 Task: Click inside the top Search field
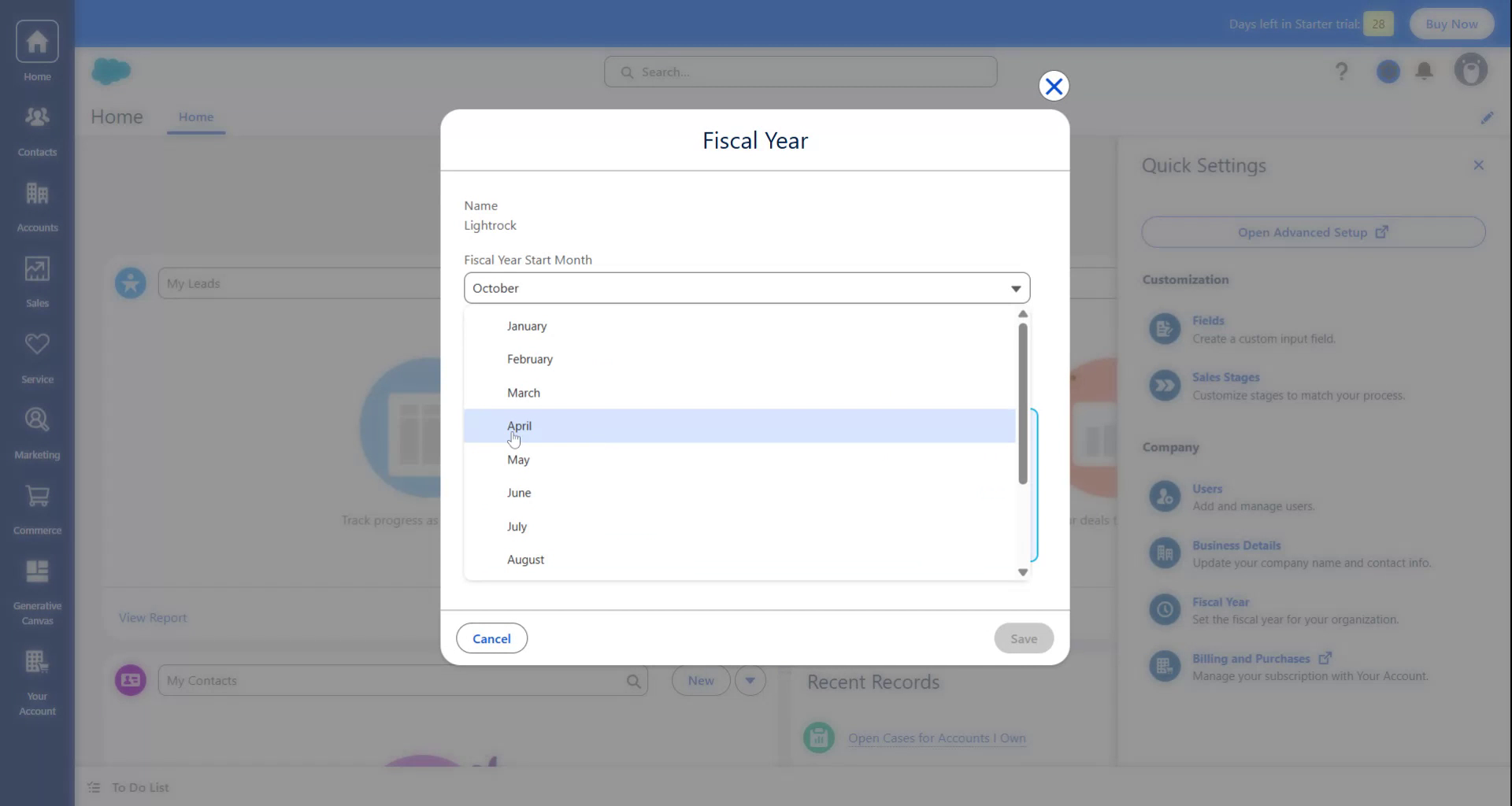click(800, 71)
